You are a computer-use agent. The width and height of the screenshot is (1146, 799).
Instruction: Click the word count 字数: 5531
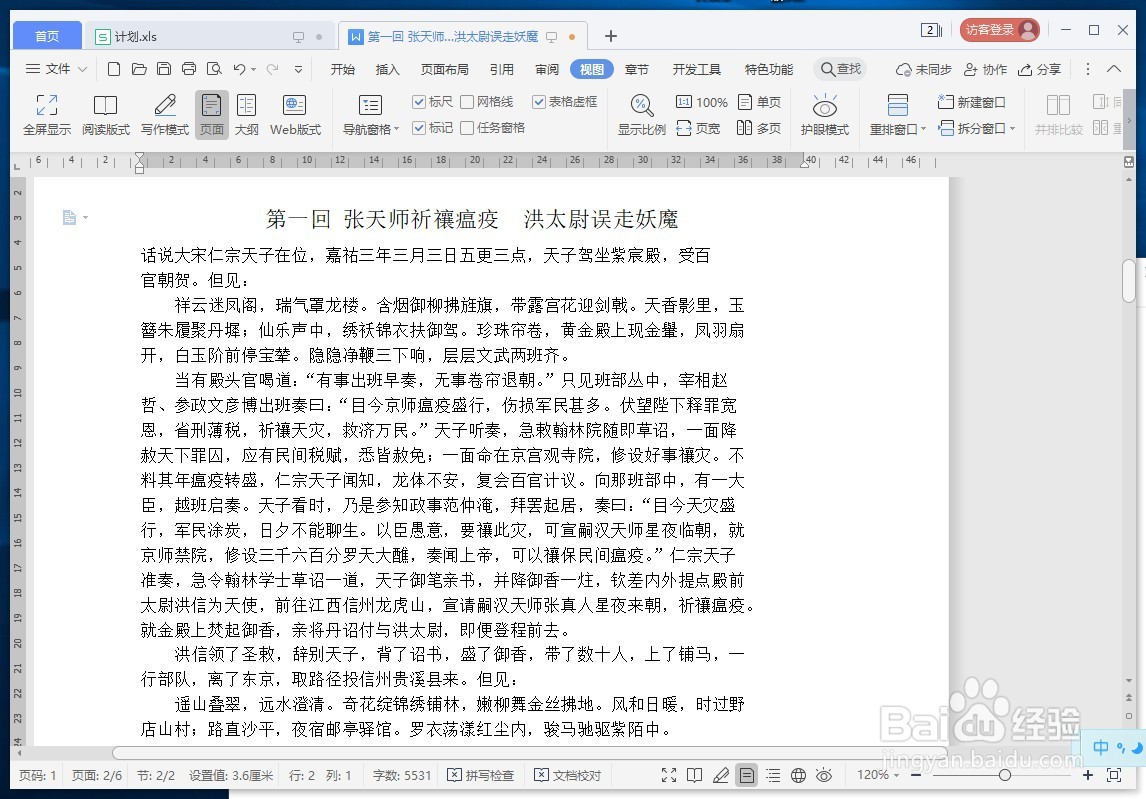402,775
